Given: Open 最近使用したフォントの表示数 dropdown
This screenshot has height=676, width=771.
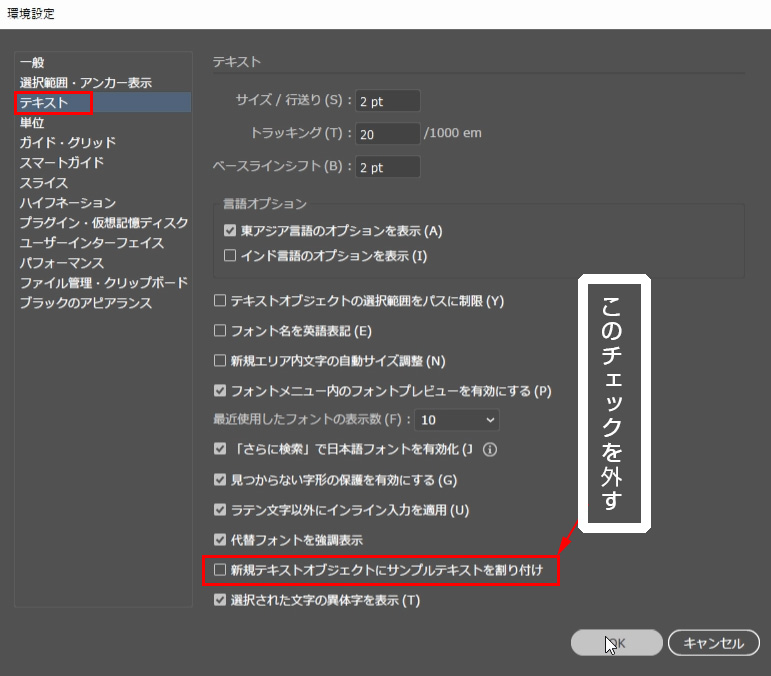Looking at the screenshot, I should 457,420.
